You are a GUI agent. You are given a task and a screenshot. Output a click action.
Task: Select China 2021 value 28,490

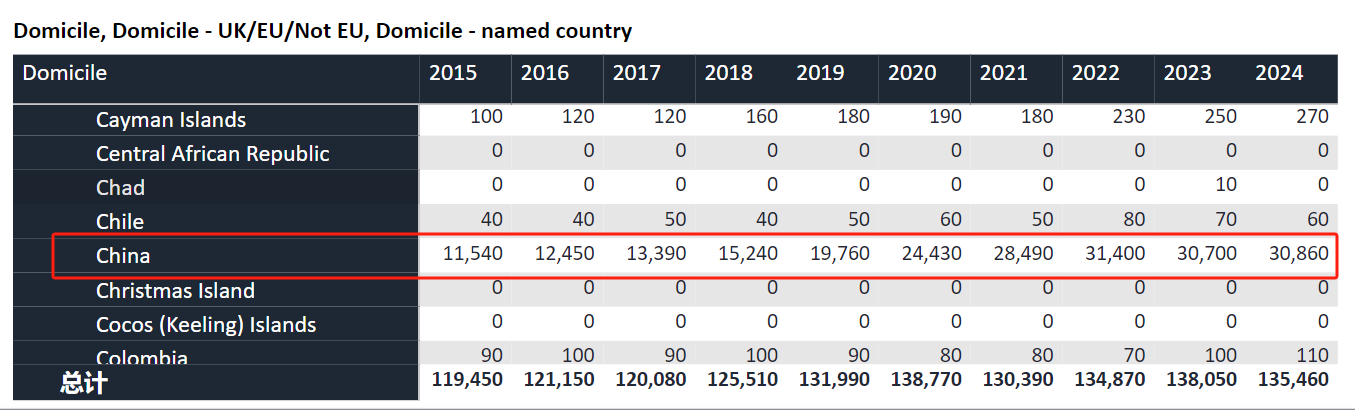coord(1024,254)
